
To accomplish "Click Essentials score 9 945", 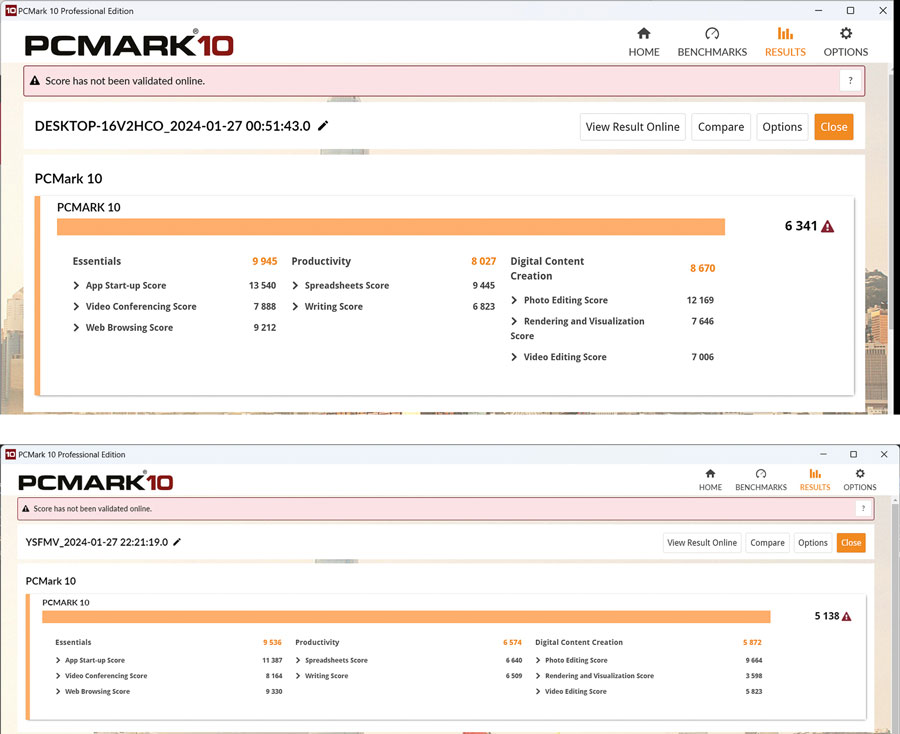I will pos(265,261).
